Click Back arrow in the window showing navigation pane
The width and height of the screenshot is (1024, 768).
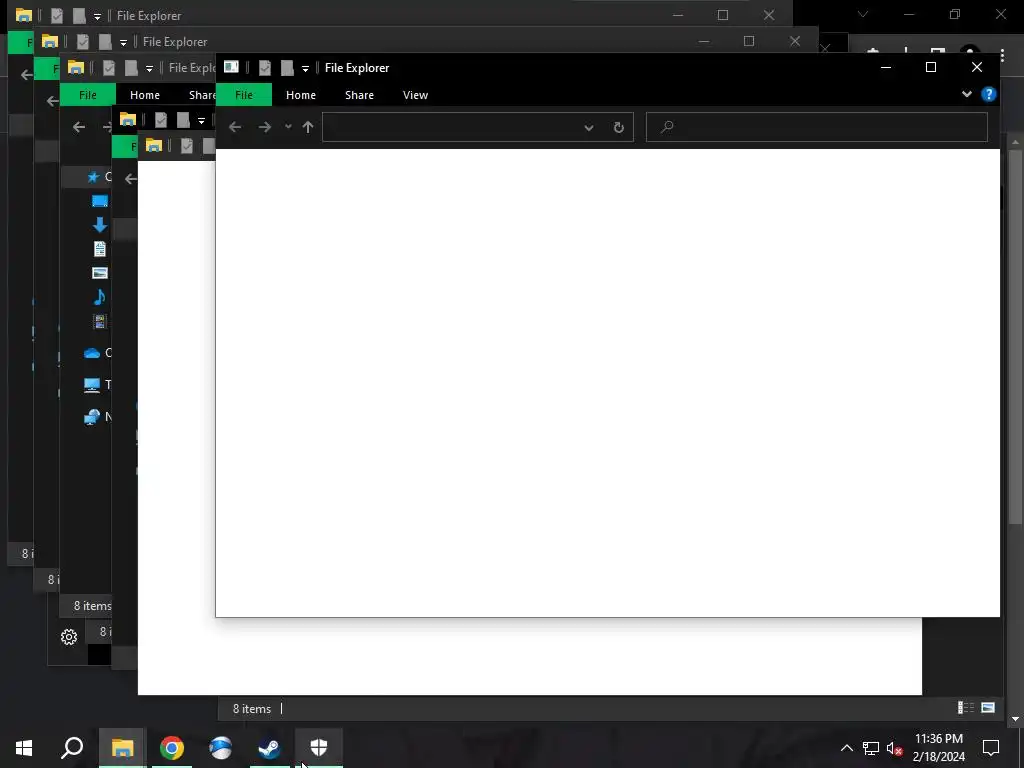coord(79,127)
